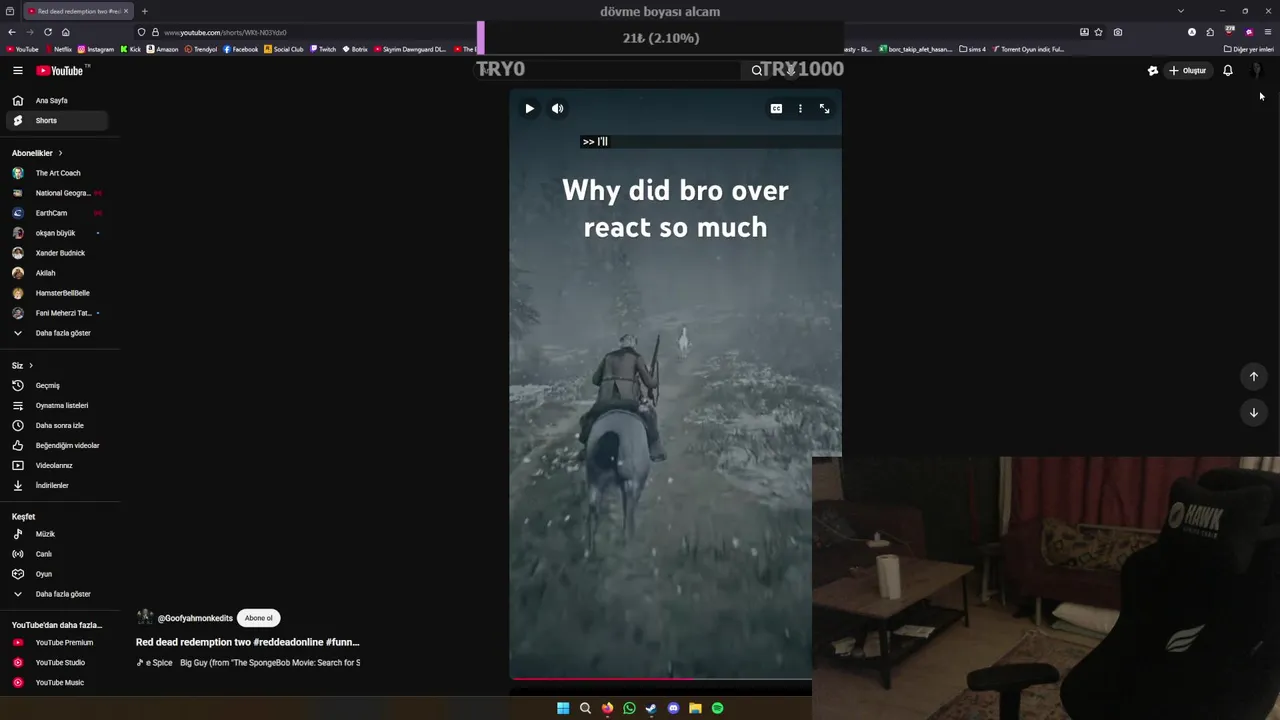Click the Abone ol subscribe button

point(258,618)
